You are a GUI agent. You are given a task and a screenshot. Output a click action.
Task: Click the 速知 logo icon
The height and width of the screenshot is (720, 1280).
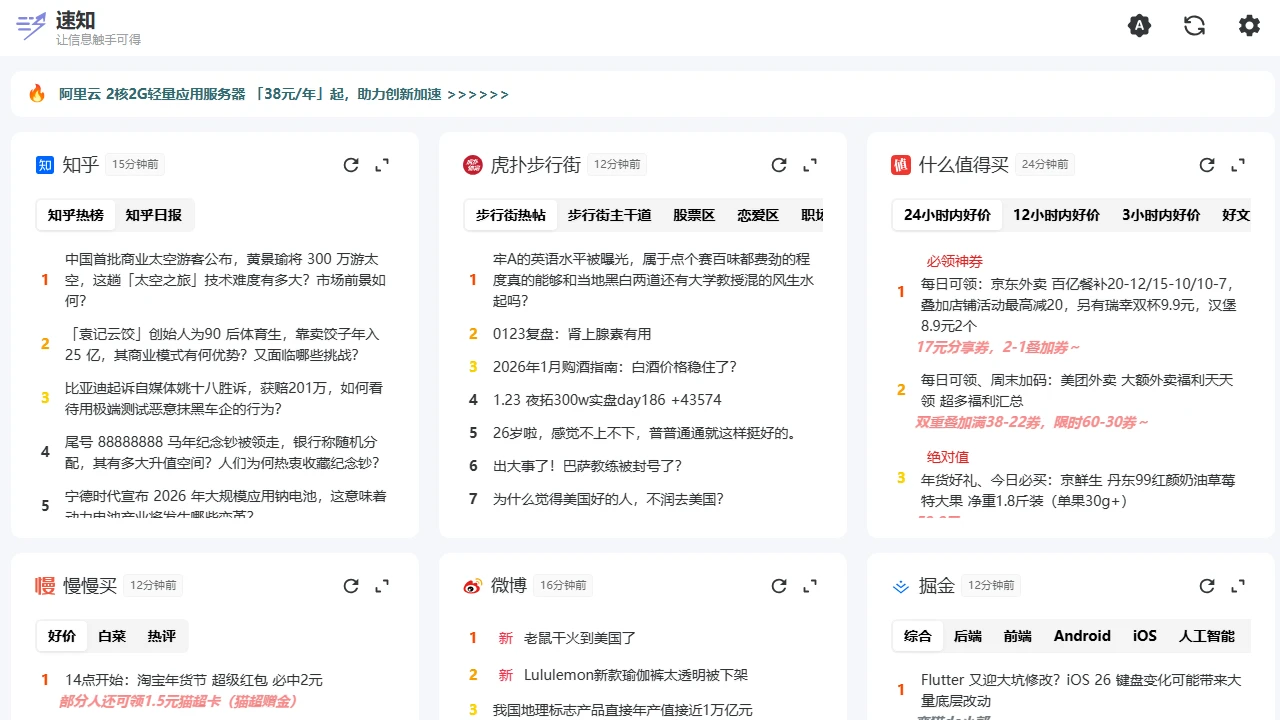(31, 25)
